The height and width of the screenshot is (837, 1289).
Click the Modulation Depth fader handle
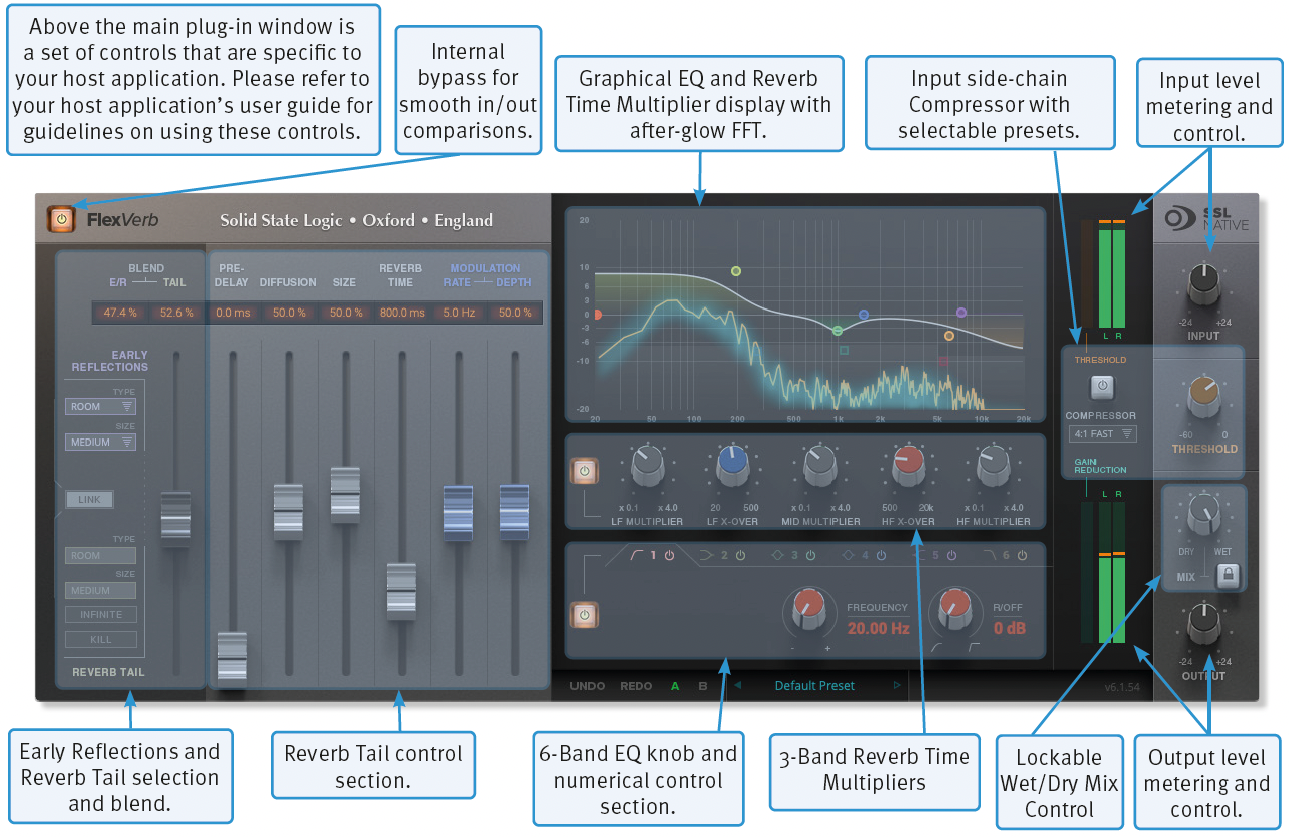click(x=514, y=512)
